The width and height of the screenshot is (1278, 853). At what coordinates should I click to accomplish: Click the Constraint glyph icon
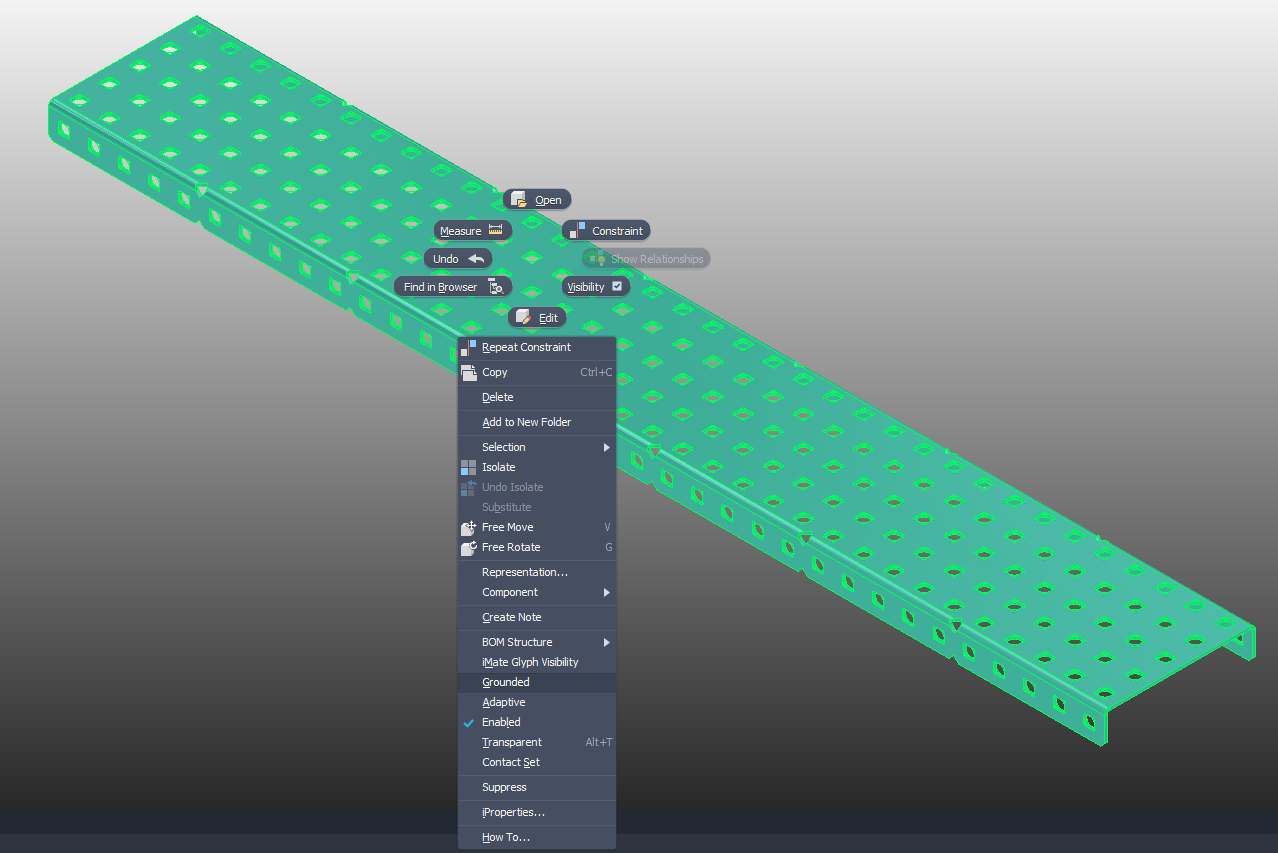[578, 230]
